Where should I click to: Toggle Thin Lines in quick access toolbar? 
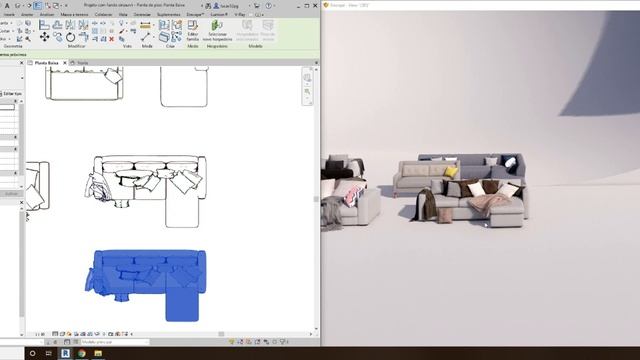(37, 6)
